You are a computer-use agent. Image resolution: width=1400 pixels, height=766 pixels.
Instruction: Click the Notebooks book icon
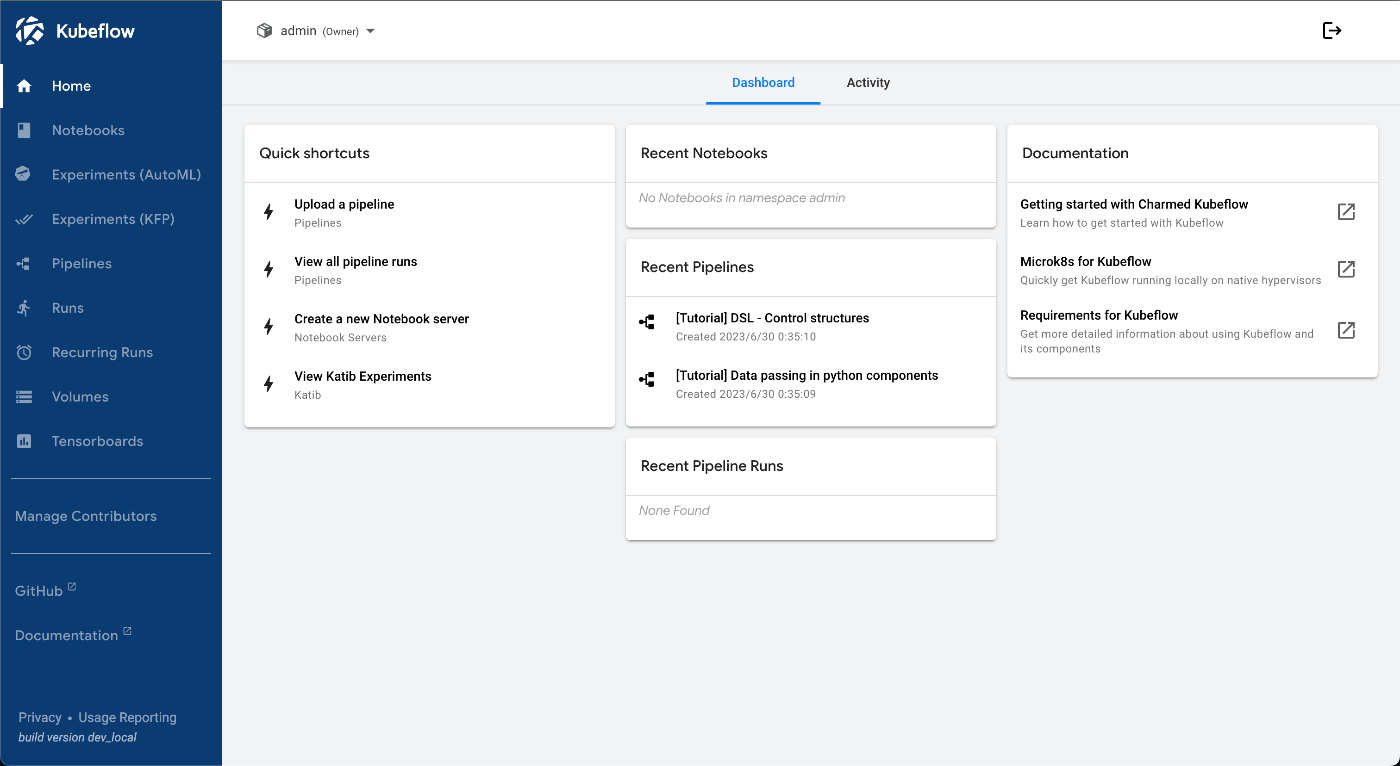24,130
